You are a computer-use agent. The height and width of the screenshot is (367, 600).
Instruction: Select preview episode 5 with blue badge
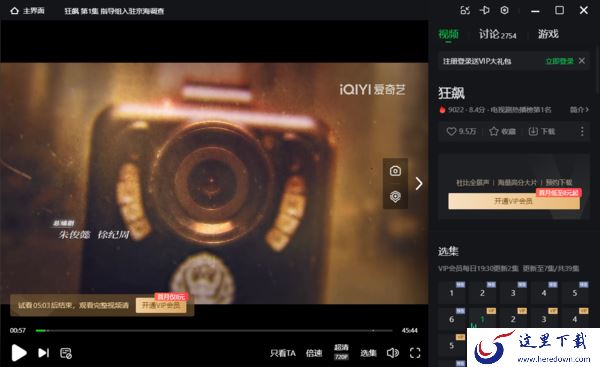click(x=575, y=293)
